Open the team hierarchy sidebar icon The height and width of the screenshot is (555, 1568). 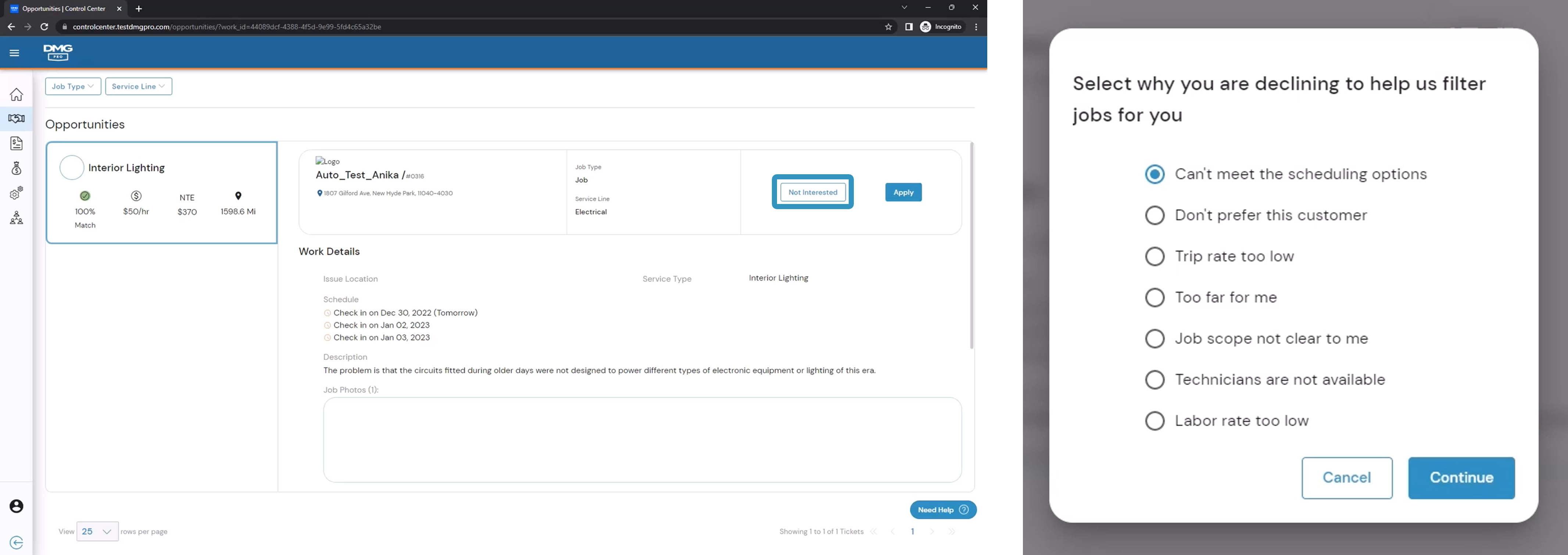[x=17, y=218]
